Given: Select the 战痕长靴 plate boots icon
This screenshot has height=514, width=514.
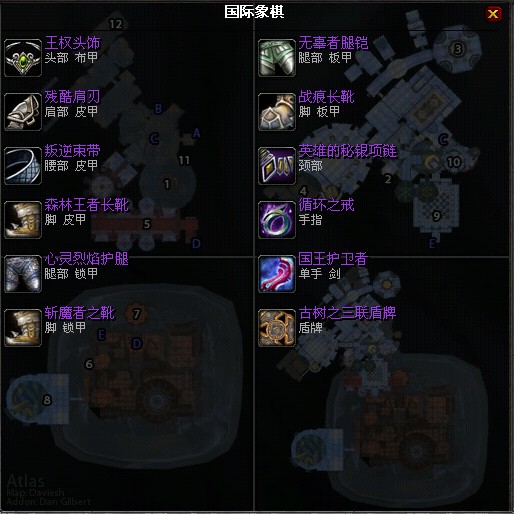Looking at the screenshot, I should click(277, 112).
